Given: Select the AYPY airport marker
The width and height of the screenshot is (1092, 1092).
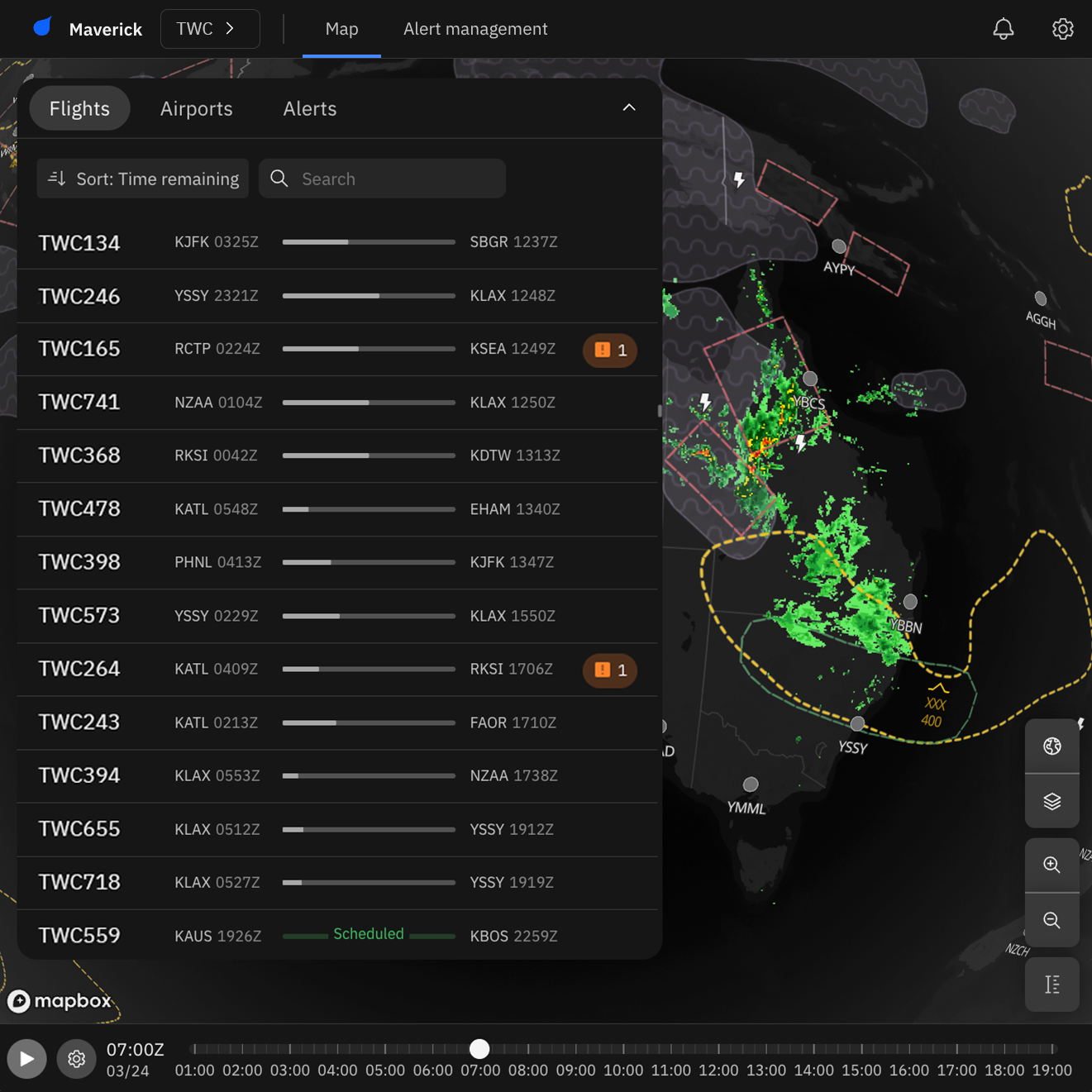Looking at the screenshot, I should pos(839,246).
